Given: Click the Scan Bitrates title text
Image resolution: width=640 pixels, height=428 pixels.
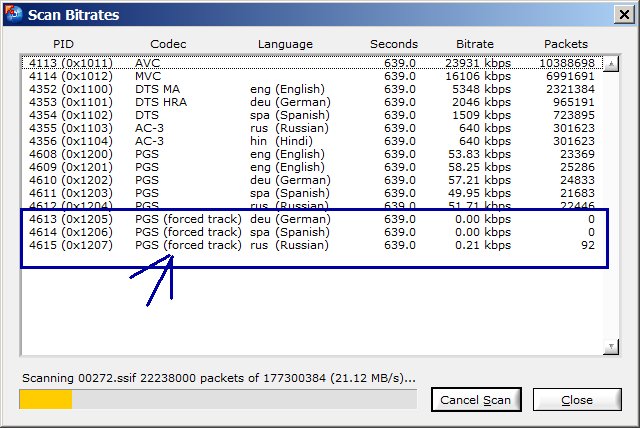Looking at the screenshot, I should (x=73, y=15).
